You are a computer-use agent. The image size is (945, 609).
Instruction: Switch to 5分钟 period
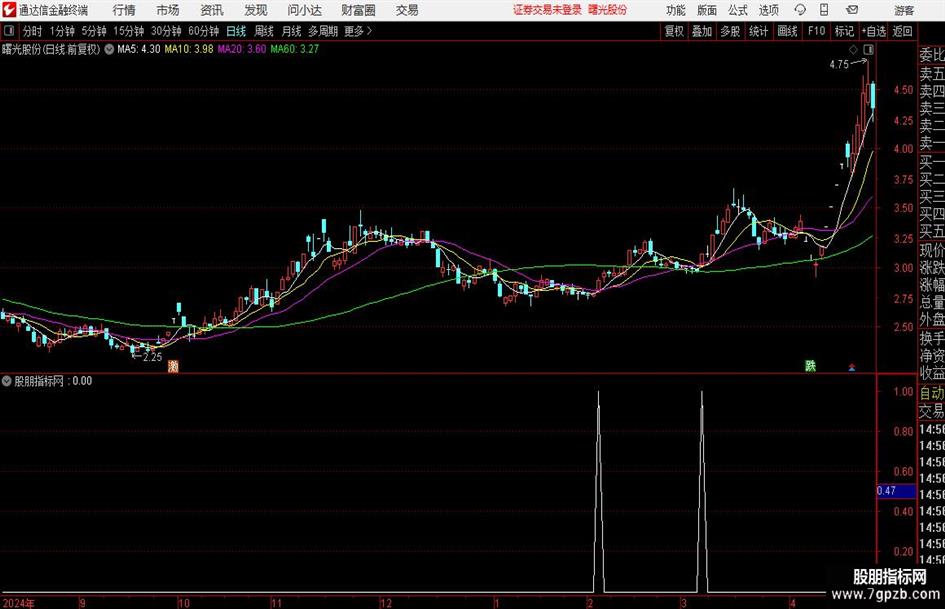pyautogui.click(x=94, y=31)
